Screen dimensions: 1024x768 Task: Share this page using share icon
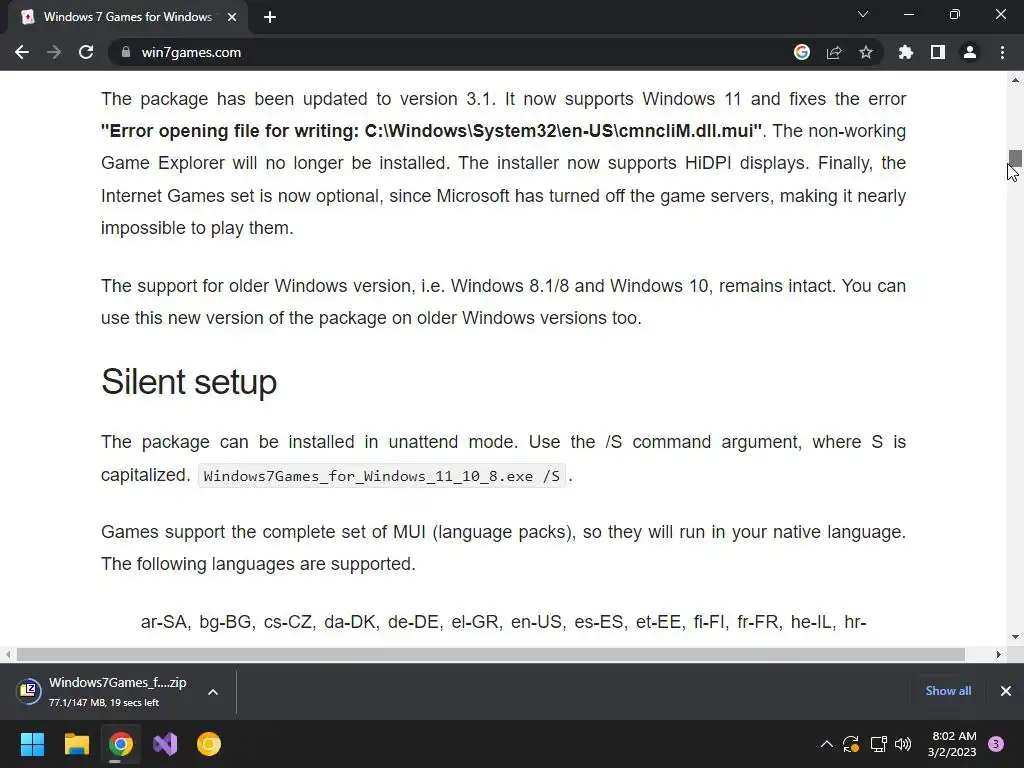pyautogui.click(x=834, y=52)
